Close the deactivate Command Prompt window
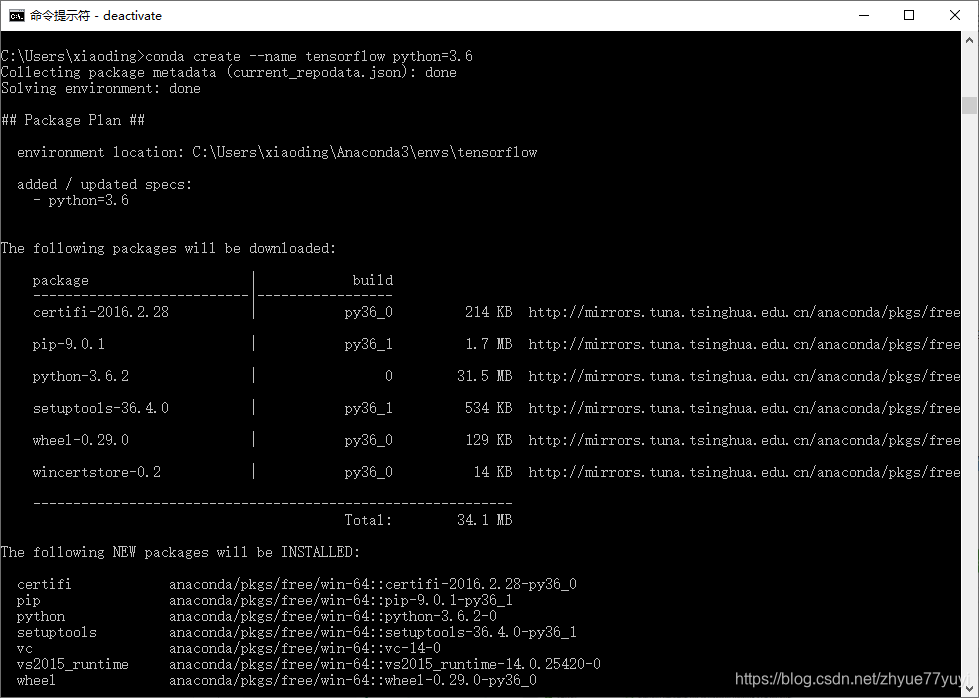The image size is (979, 698). point(955,16)
